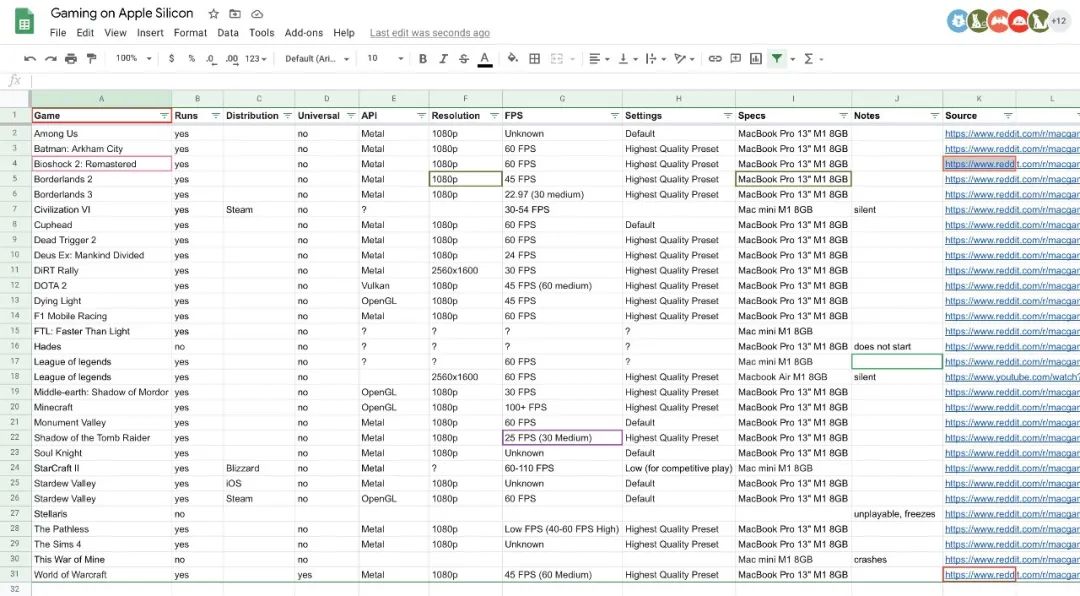Open the File menu
Viewport: 1080px width, 596px height.
[x=58, y=32]
